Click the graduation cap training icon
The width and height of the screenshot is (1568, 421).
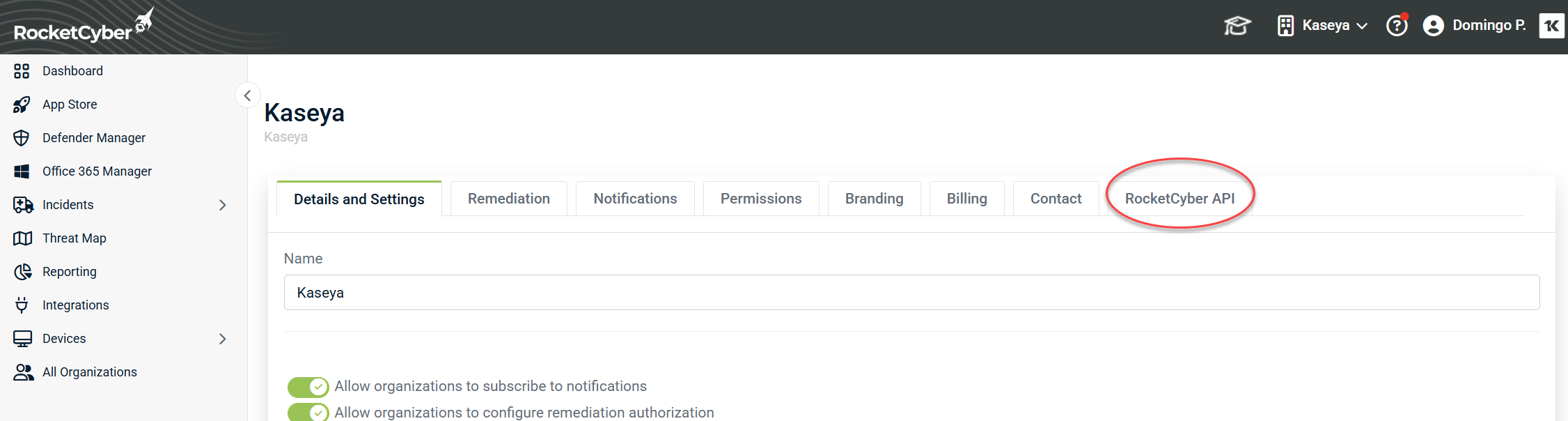[x=1237, y=26]
